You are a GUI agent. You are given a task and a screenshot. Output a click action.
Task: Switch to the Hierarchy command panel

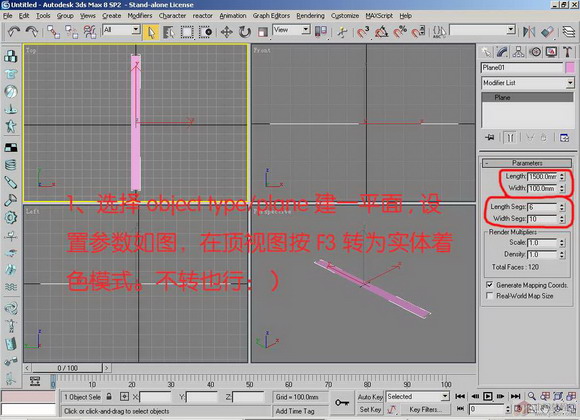[518, 52]
